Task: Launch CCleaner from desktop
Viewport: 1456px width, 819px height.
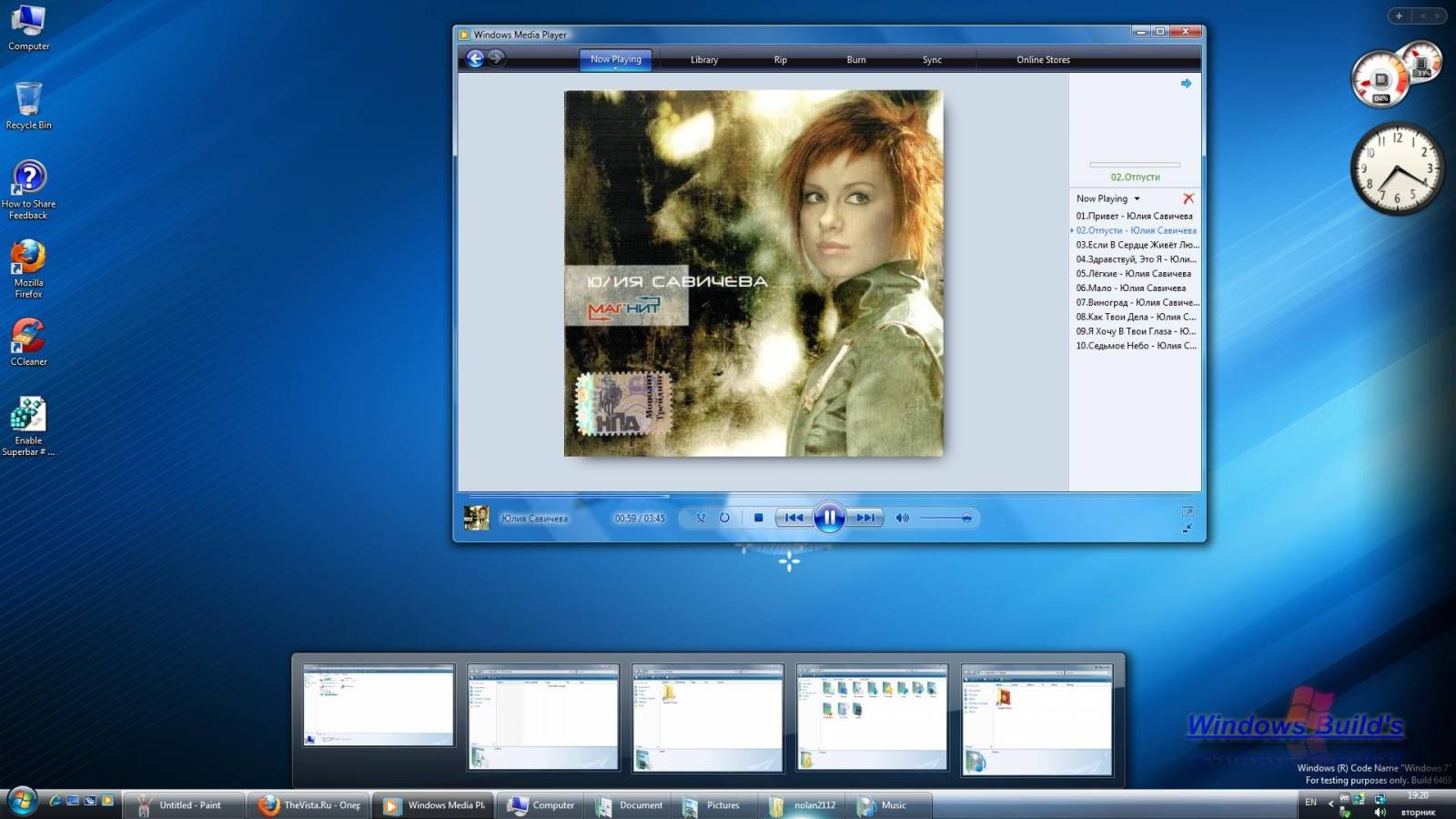Action: coord(29,342)
